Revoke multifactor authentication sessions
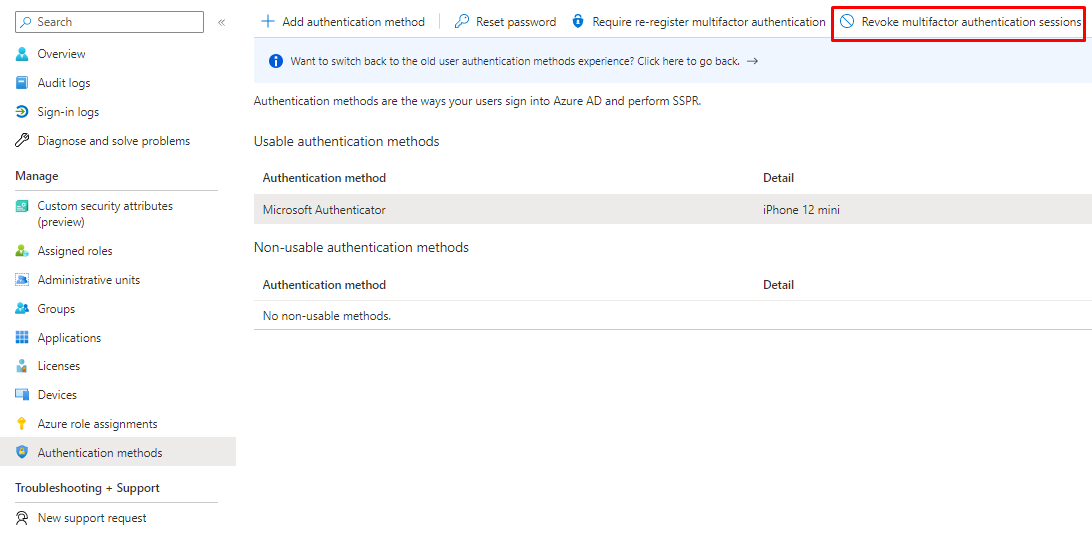 (960, 22)
